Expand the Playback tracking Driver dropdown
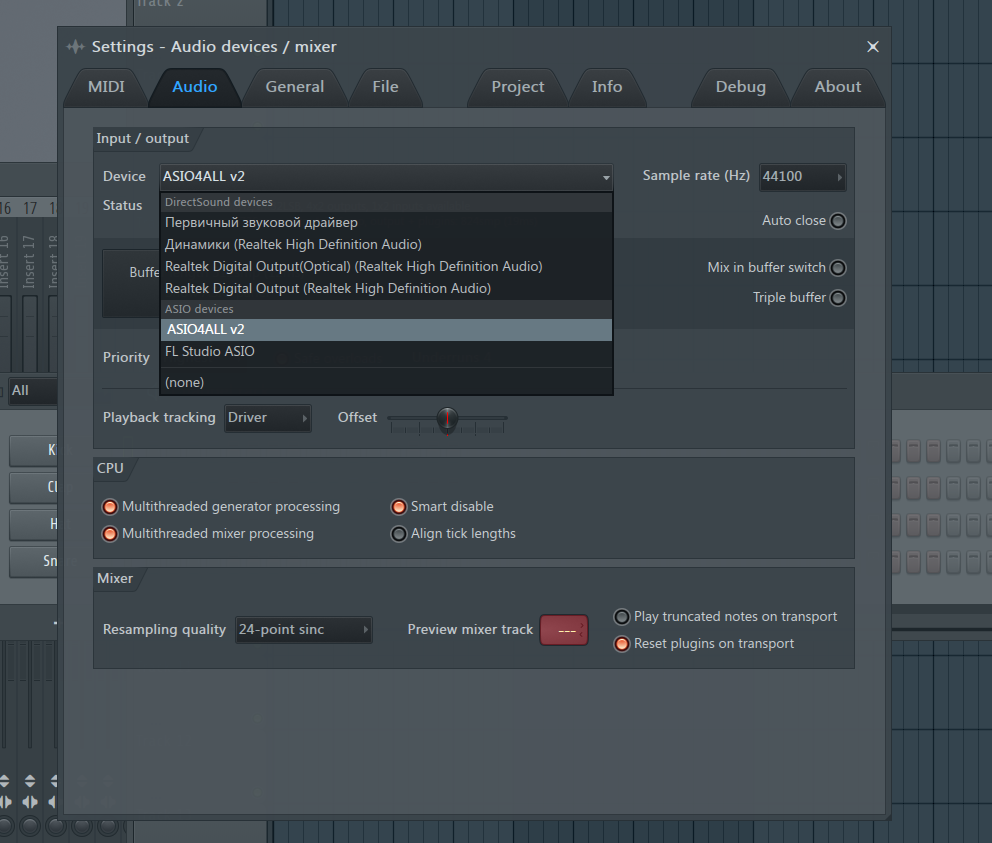This screenshot has width=992, height=843. point(267,418)
